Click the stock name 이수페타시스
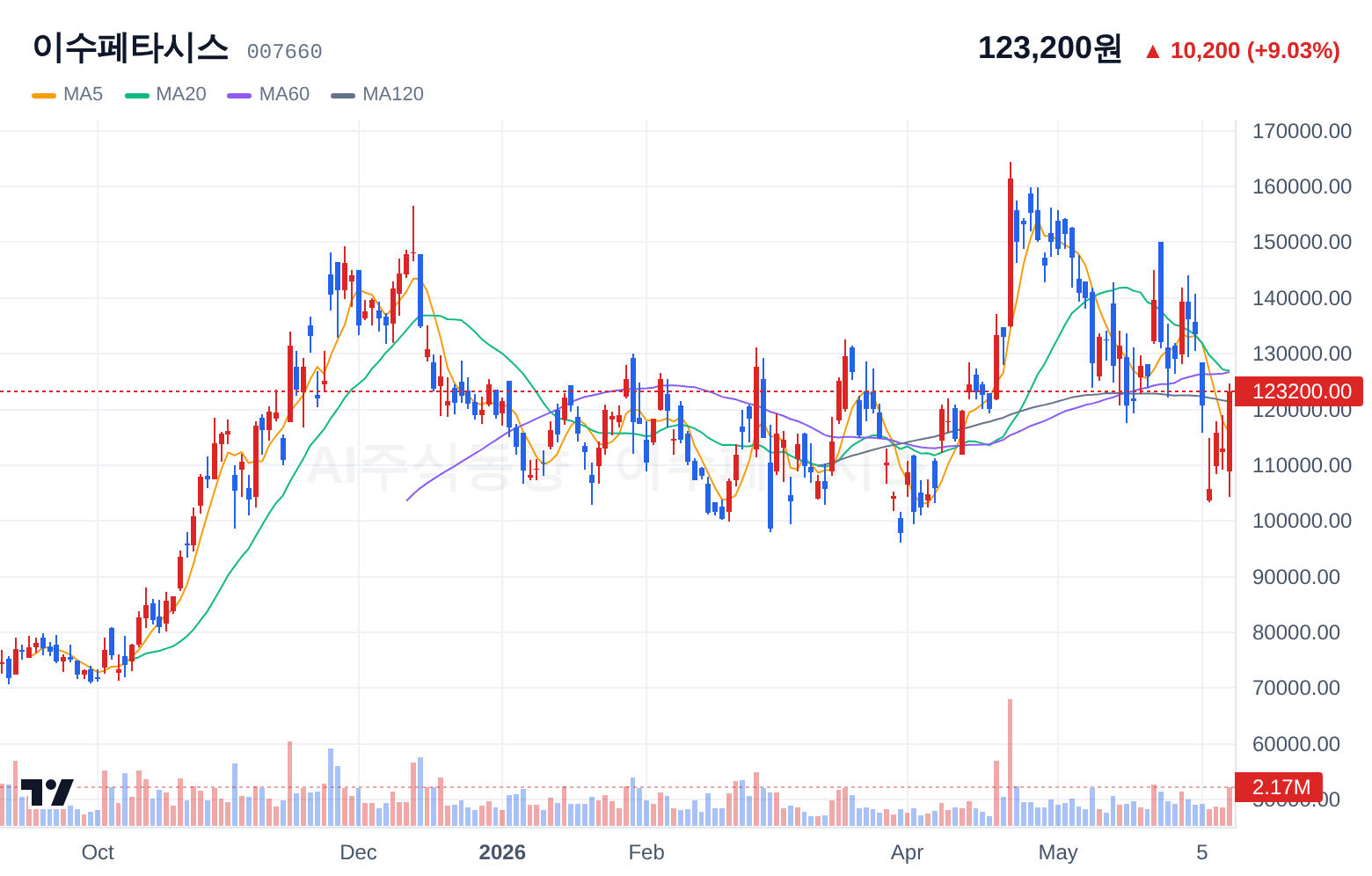 [x=130, y=47]
